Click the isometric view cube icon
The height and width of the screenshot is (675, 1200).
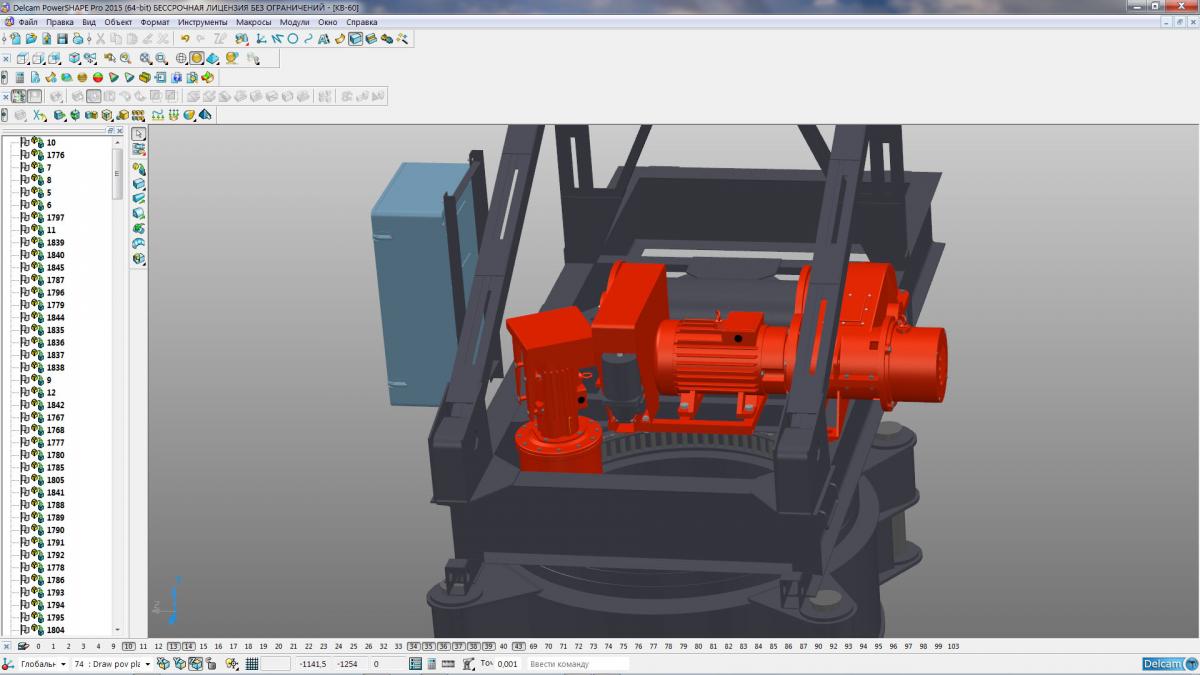pos(74,58)
